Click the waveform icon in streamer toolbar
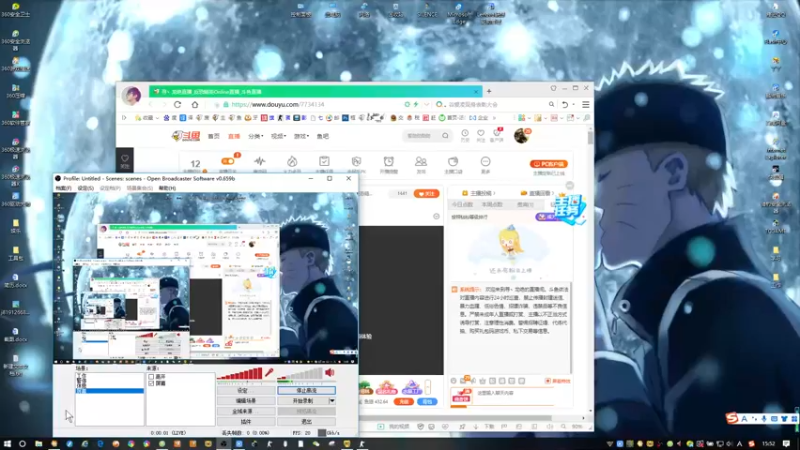The image size is (800, 450). point(260,162)
